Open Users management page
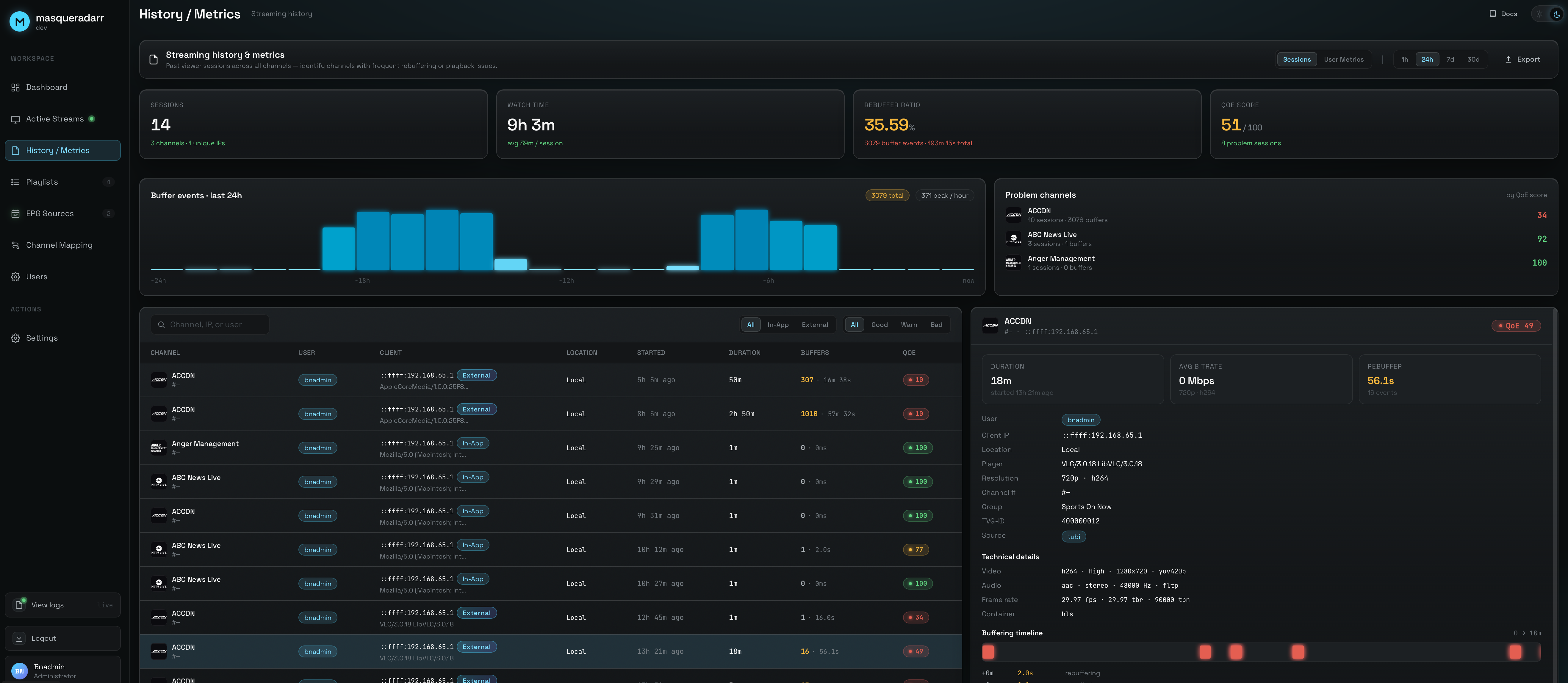This screenshot has width=1568, height=683. (x=63, y=277)
